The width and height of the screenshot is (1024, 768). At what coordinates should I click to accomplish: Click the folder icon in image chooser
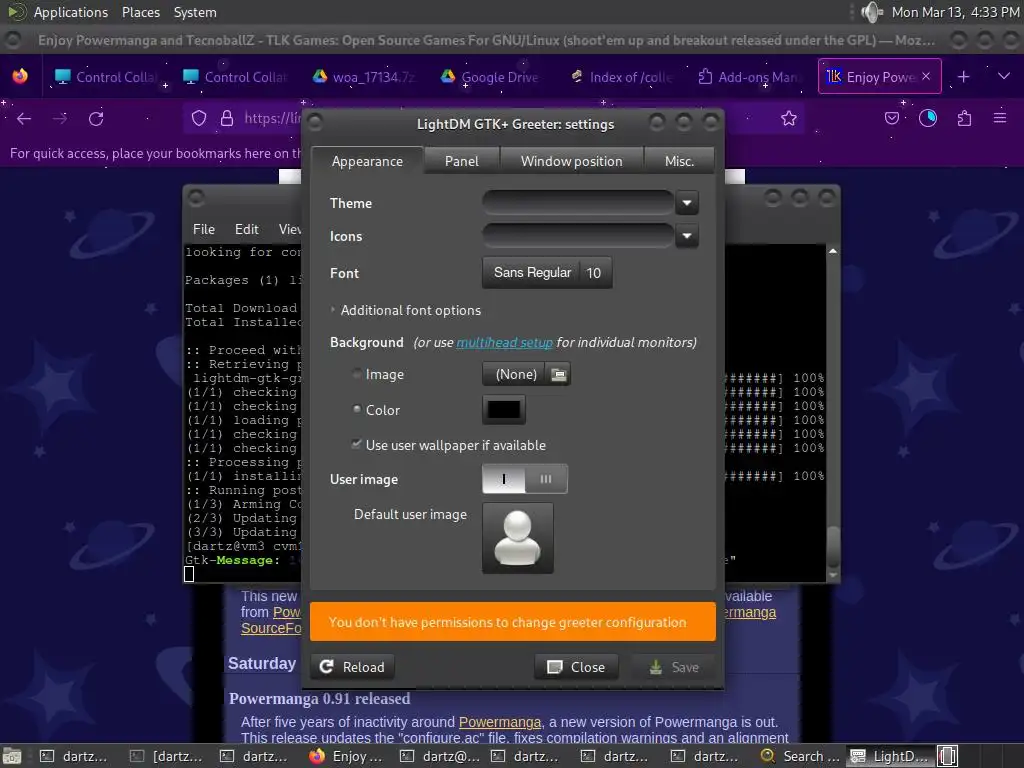[x=558, y=374]
